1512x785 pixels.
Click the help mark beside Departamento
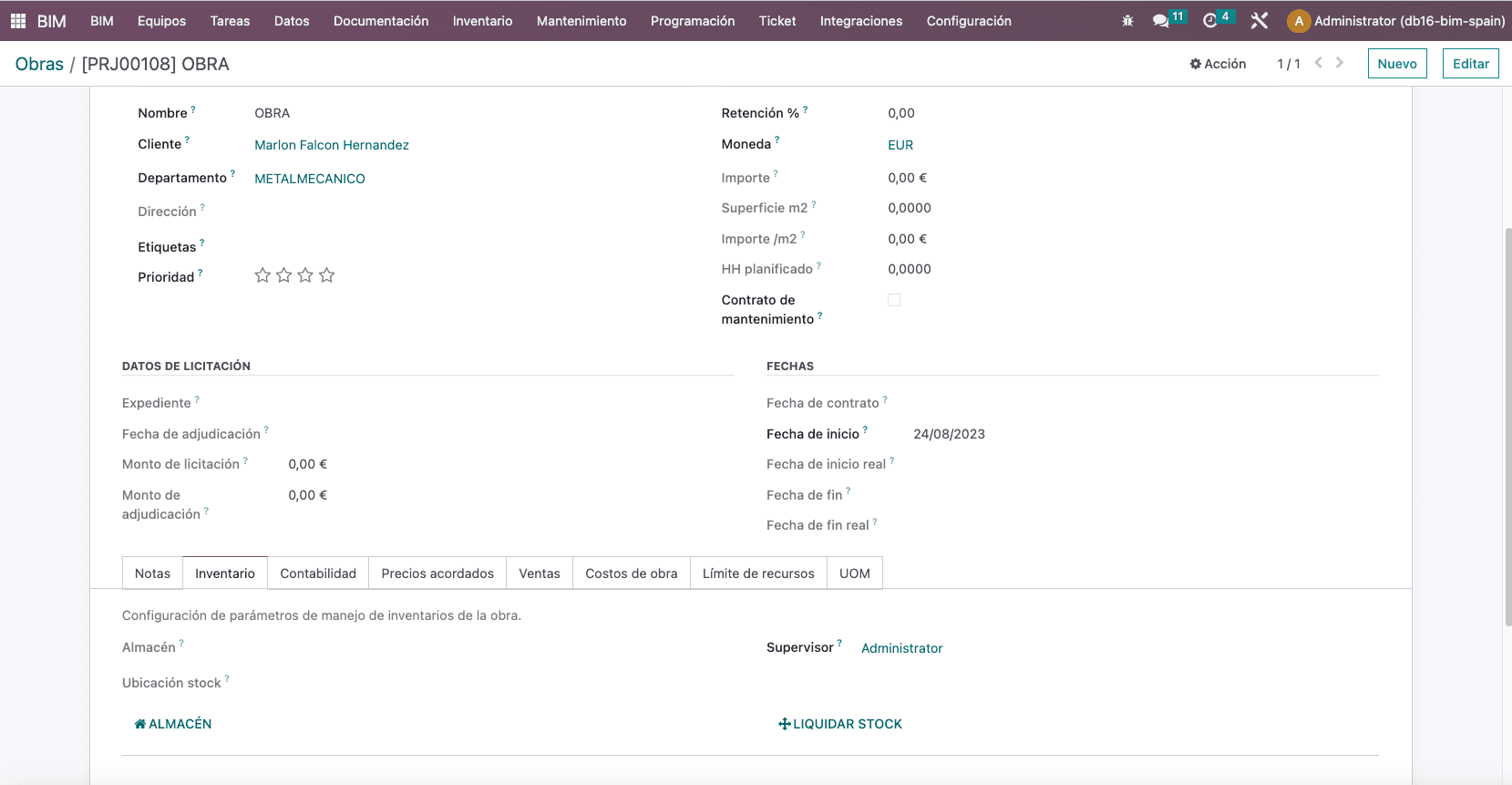232,174
